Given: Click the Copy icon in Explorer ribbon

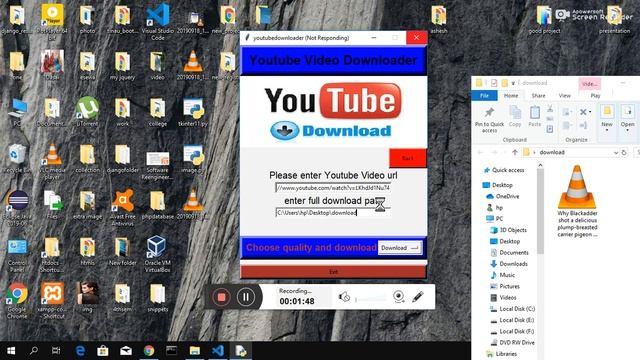Looking at the screenshot, I should tap(515, 116).
